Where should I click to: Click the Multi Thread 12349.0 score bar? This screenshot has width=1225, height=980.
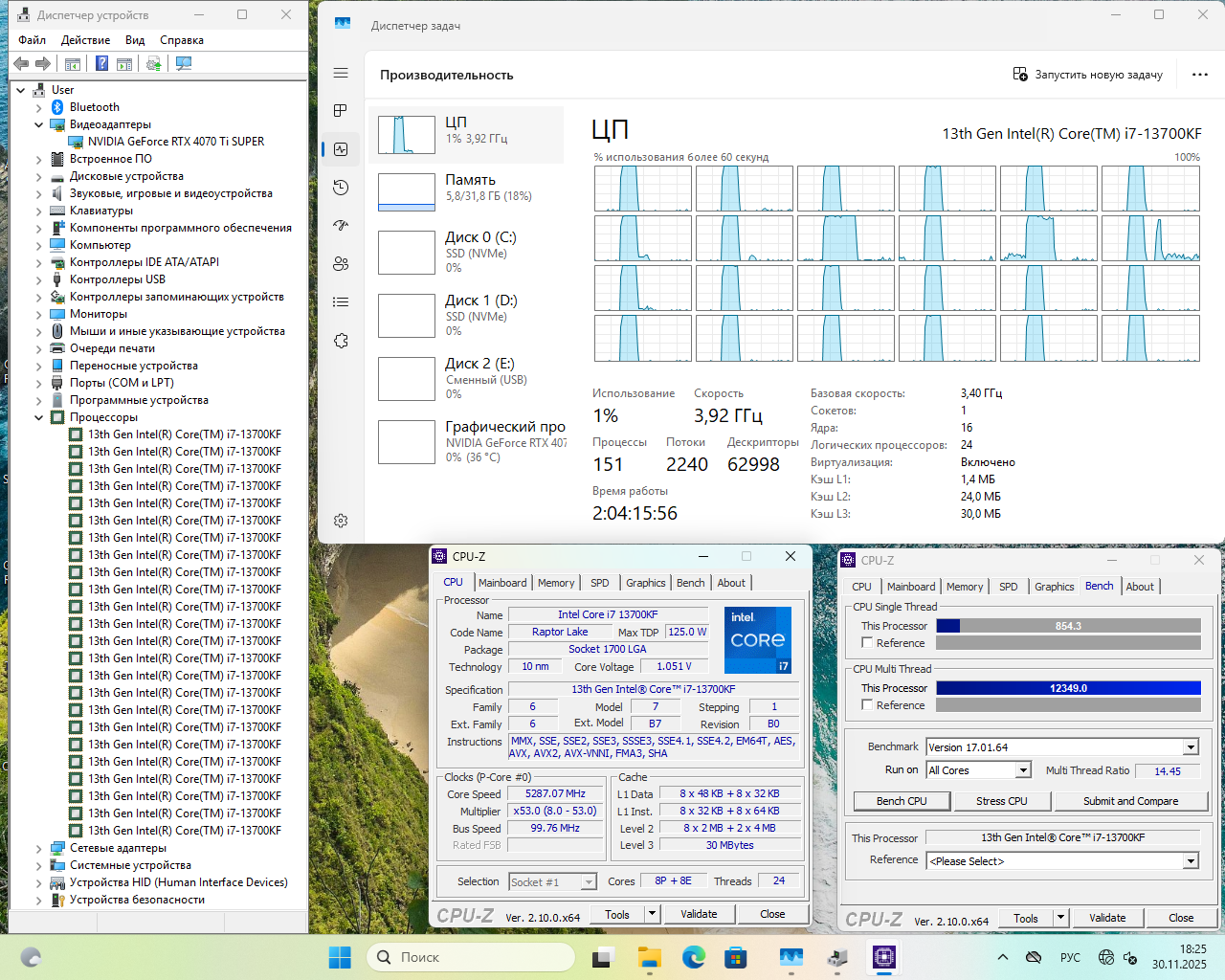pyautogui.click(x=1068, y=688)
